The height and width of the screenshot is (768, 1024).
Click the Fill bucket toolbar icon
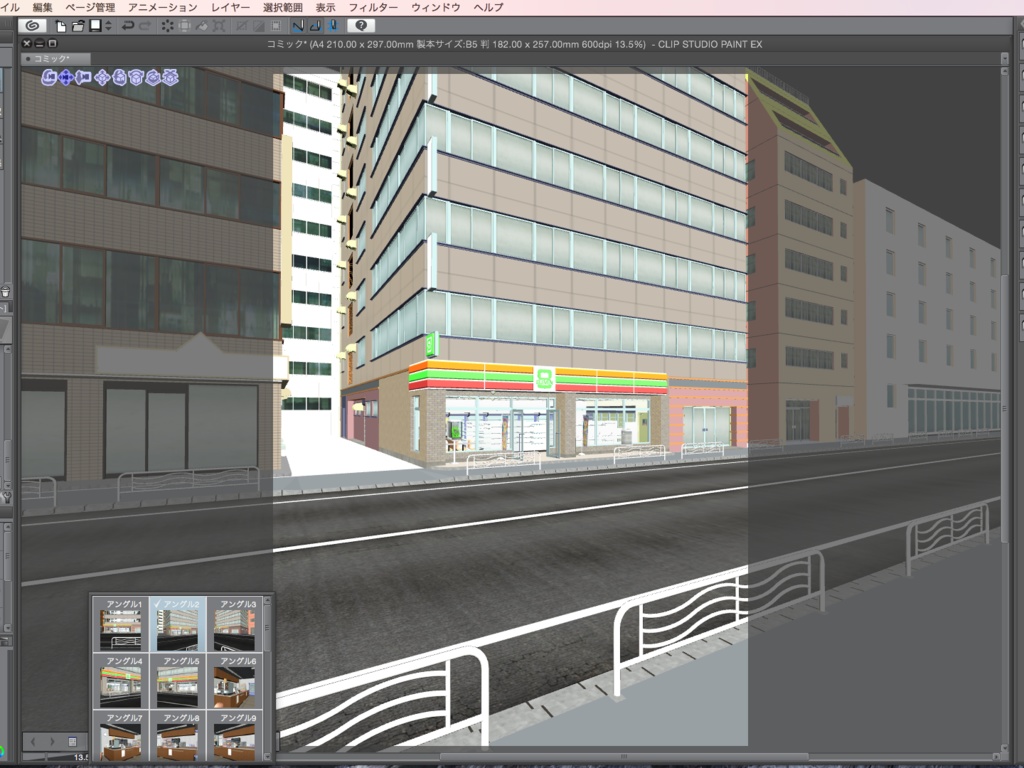202,26
